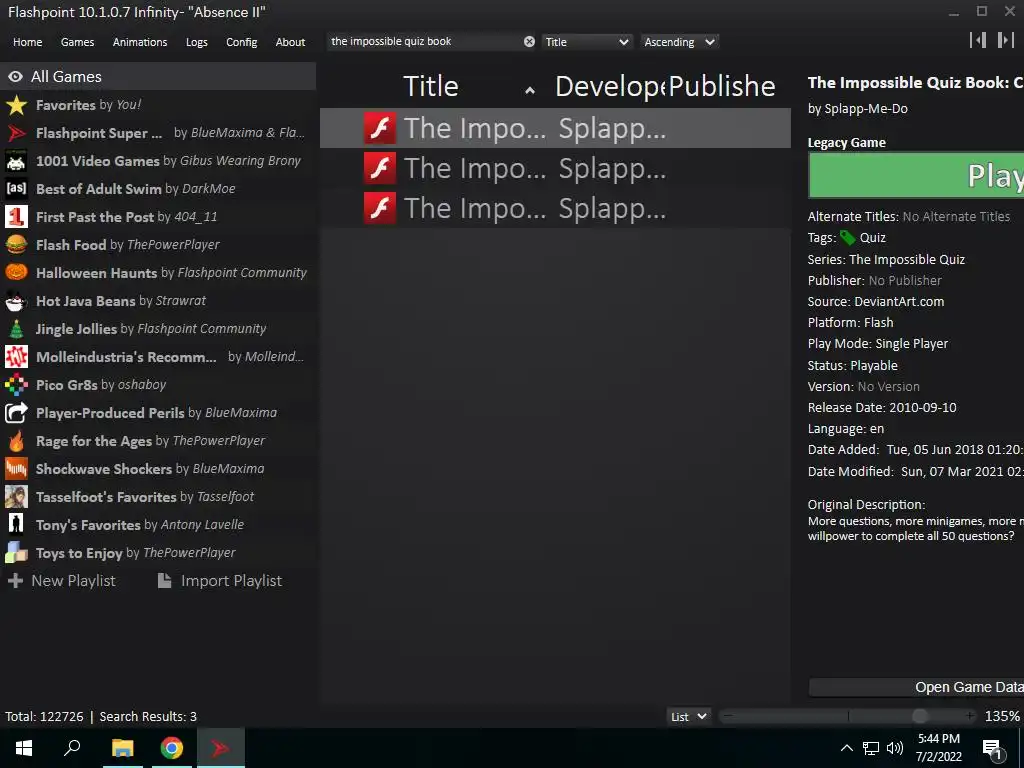Click the Developer column header
Screen dimensions: 1024x768
tap(611, 87)
